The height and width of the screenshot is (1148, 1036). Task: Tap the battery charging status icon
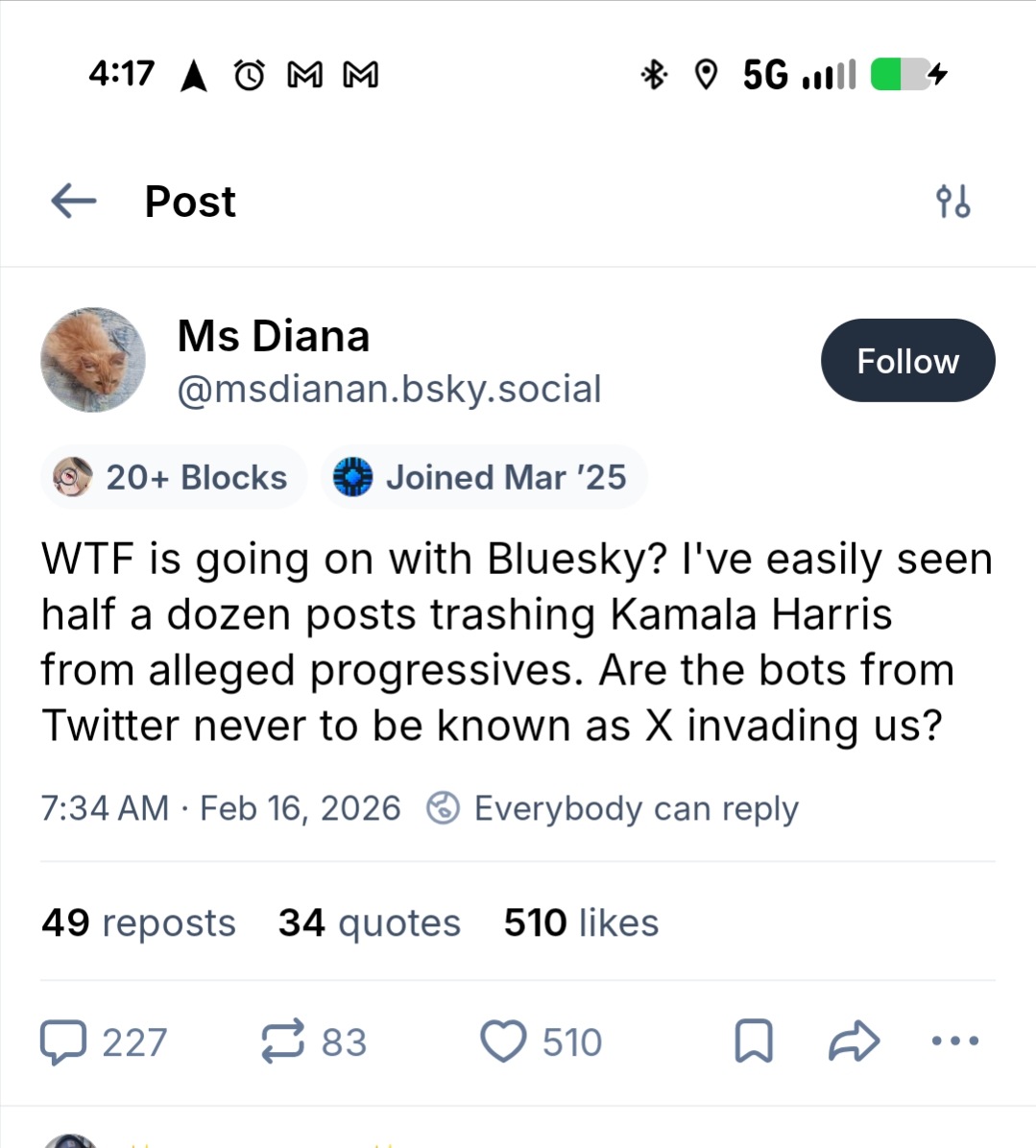coord(907,74)
